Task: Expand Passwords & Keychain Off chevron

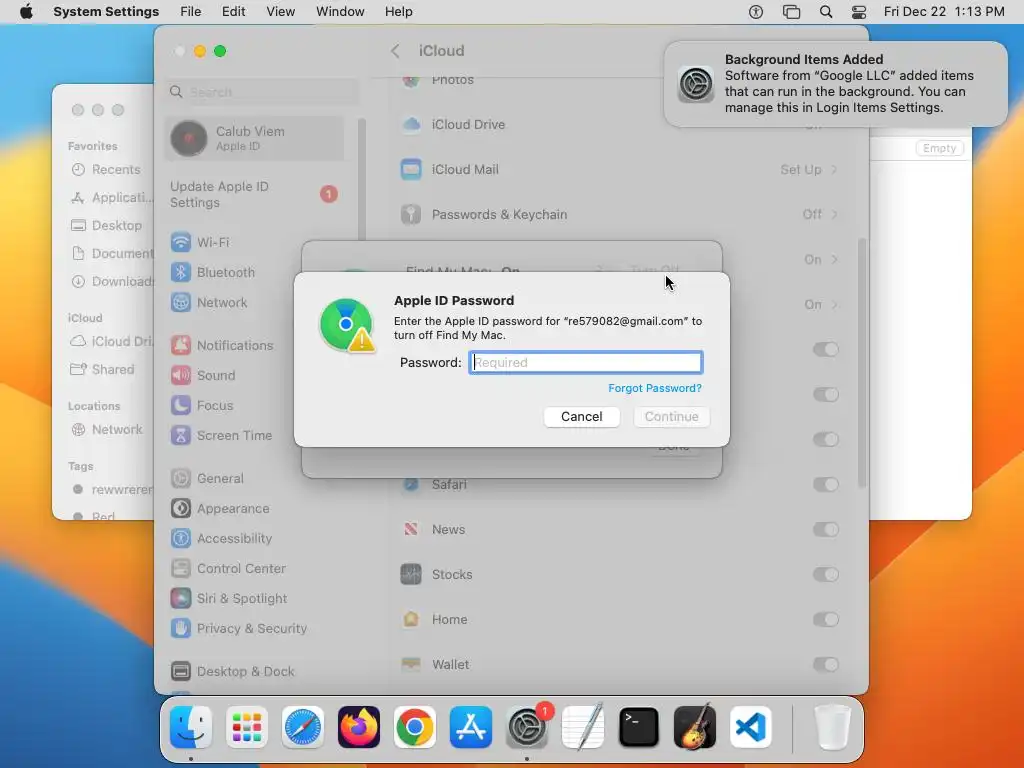Action: [x=834, y=215]
